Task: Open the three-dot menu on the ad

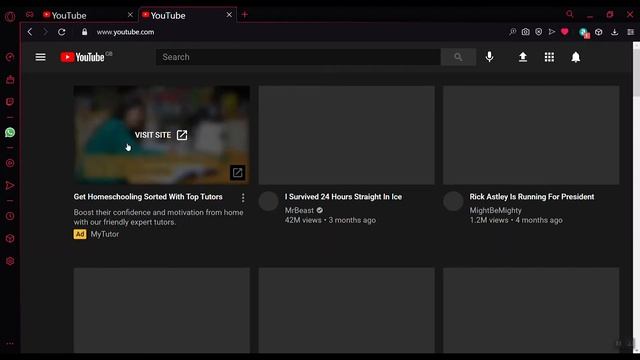Action: coord(243,198)
